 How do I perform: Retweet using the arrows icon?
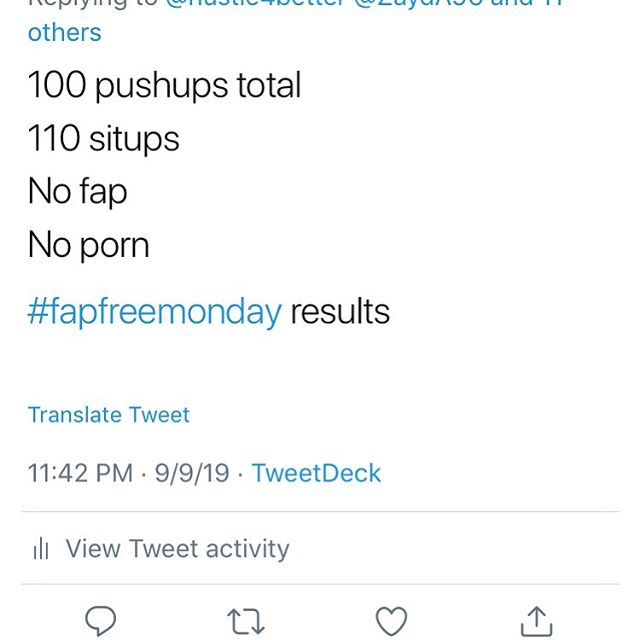246,621
